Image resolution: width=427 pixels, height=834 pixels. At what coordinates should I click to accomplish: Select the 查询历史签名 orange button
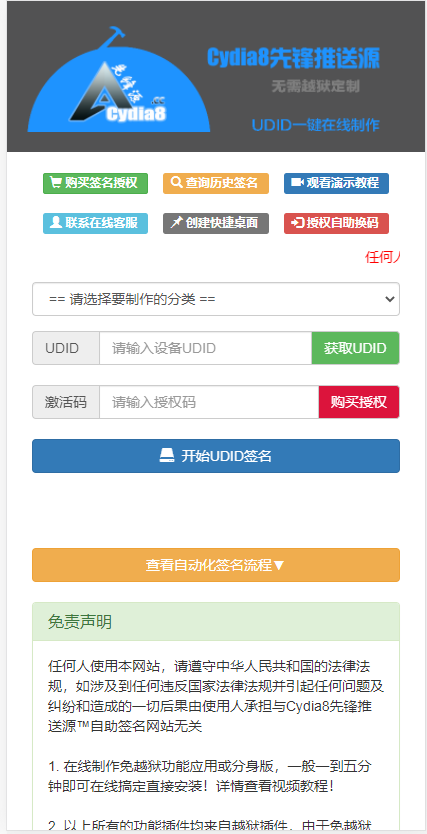click(216, 183)
